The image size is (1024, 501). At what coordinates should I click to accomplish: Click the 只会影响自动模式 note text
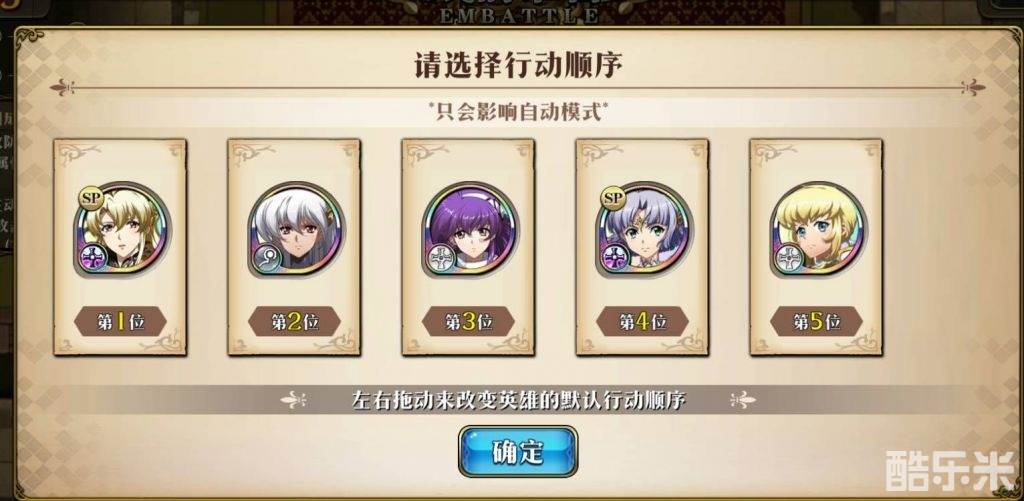[x=518, y=112]
